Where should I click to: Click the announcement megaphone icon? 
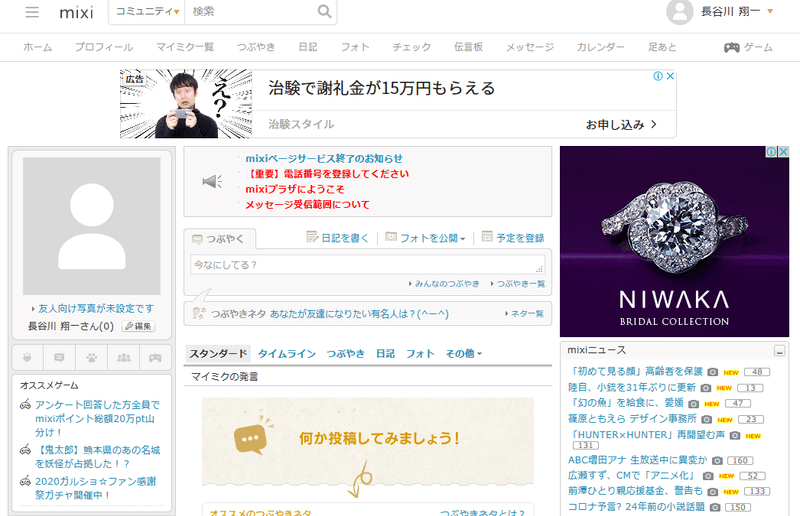[x=212, y=181]
